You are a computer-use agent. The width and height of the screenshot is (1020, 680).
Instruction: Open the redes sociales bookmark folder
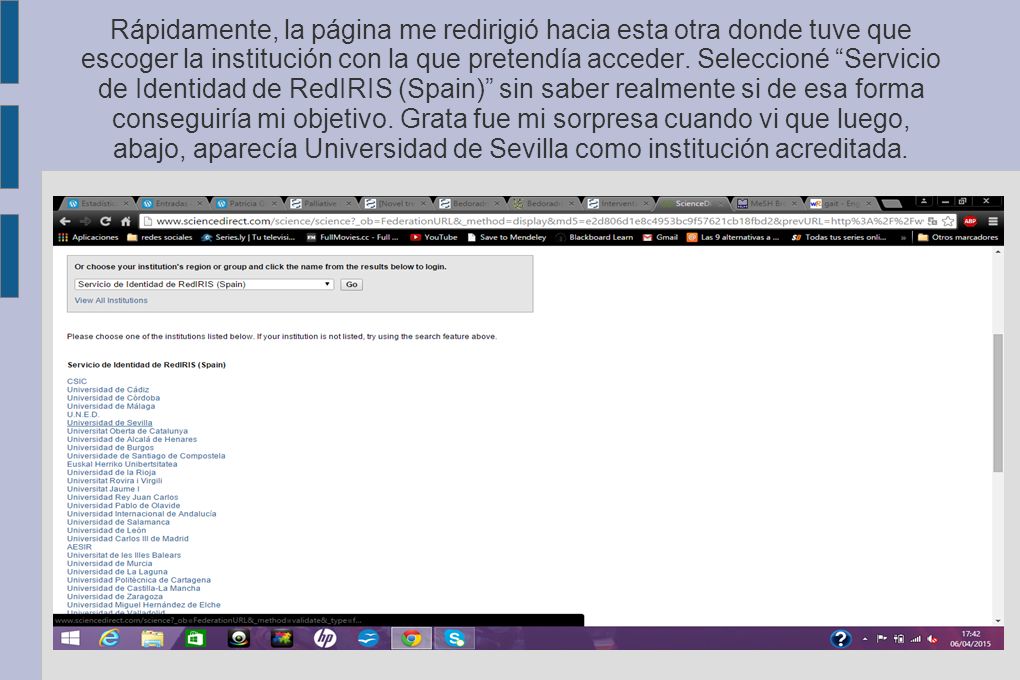coord(160,238)
